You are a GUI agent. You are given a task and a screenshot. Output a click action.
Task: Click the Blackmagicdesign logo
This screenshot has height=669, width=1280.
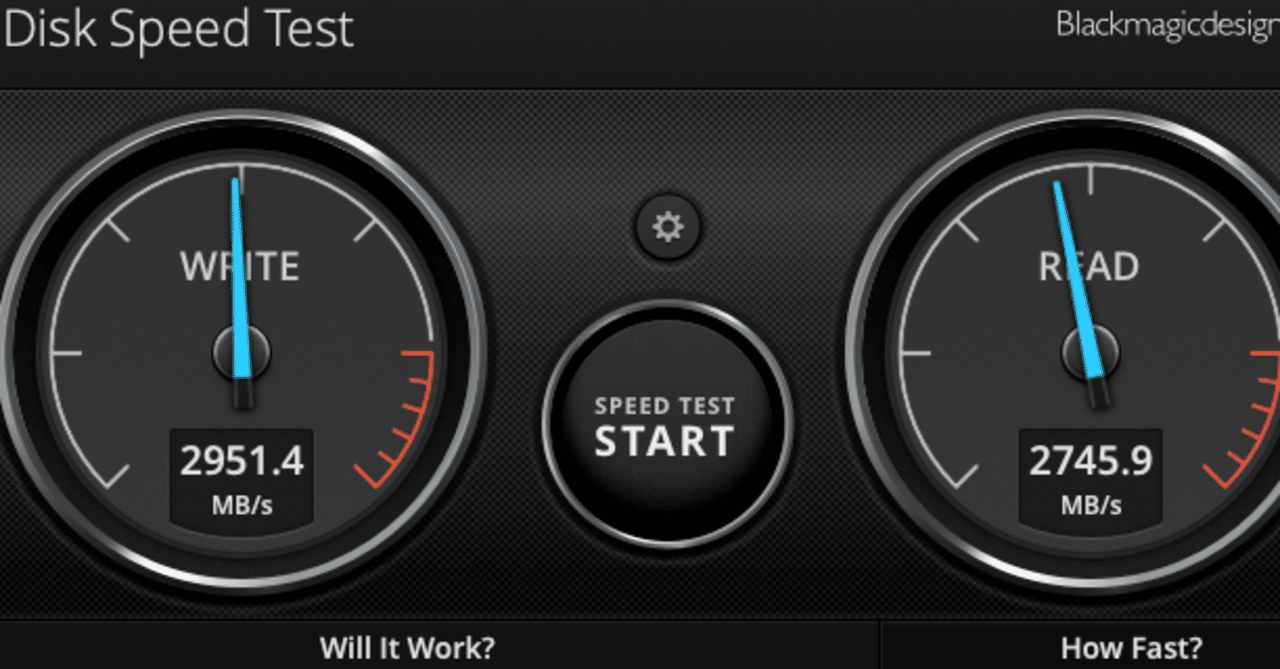[1168, 26]
